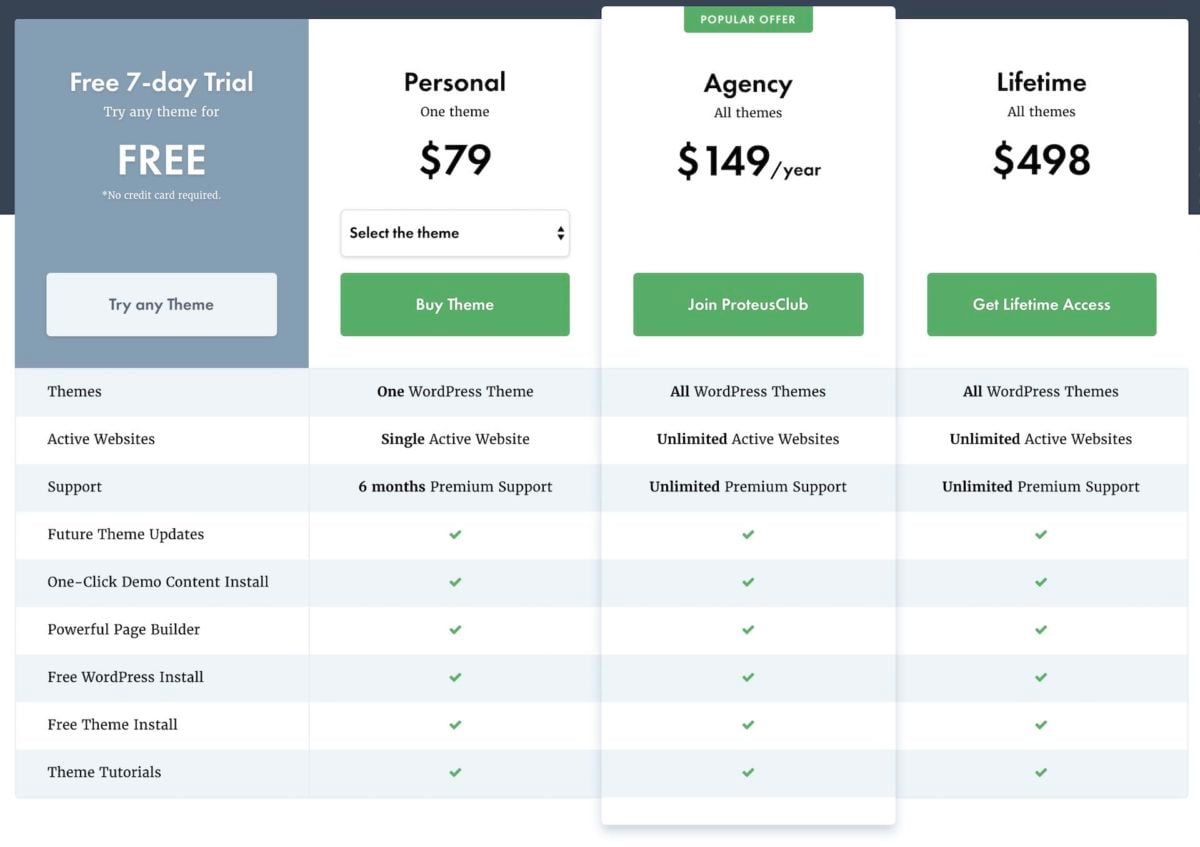Click the Free Theme Install checkmark under Agency
The image size is (1200, 847).
pos(748,725)
